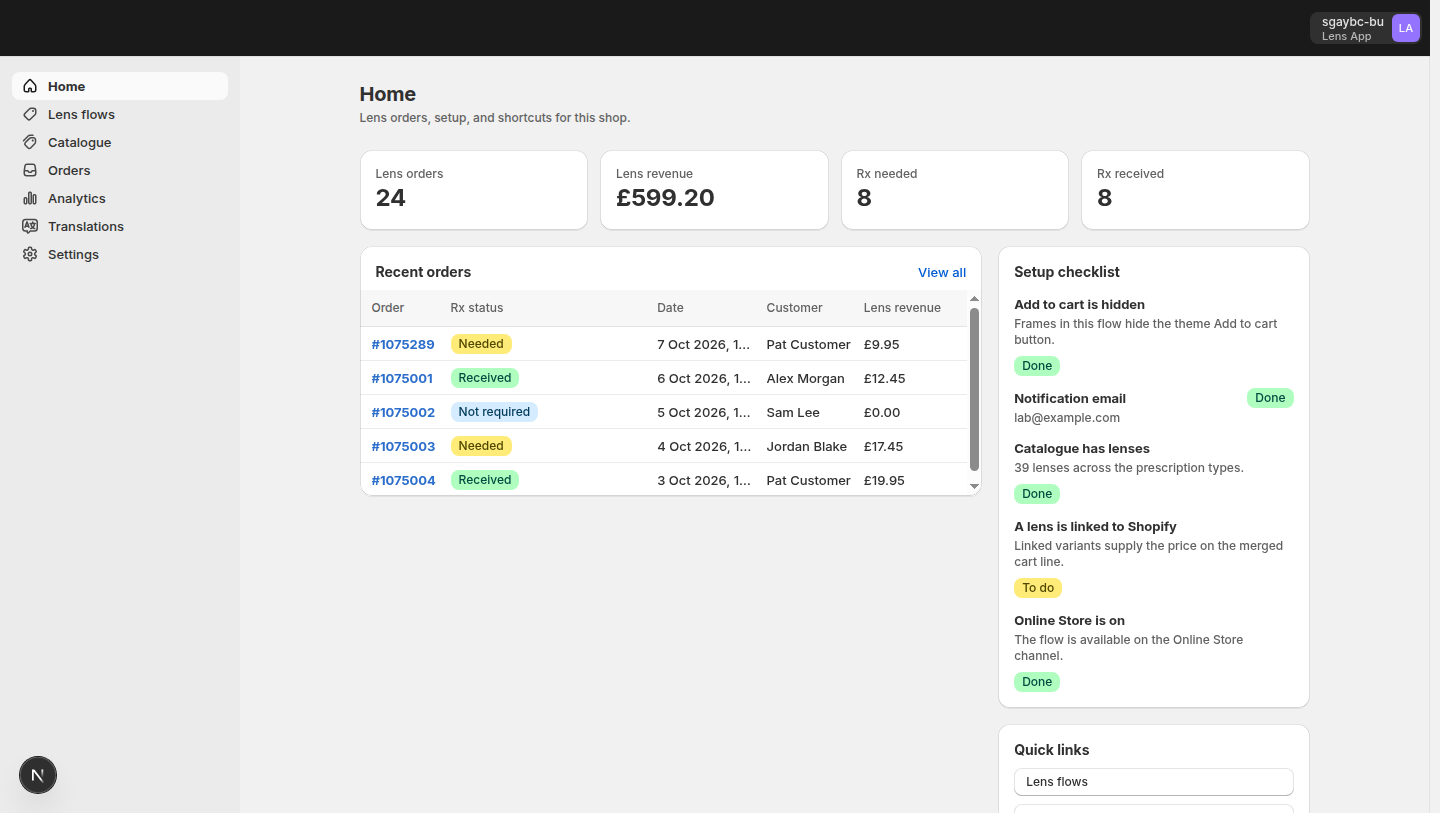This screenshot has width=1440, height=813.
Task: Click the Rx needed 8 card
Action: click(x=955, y=190)
